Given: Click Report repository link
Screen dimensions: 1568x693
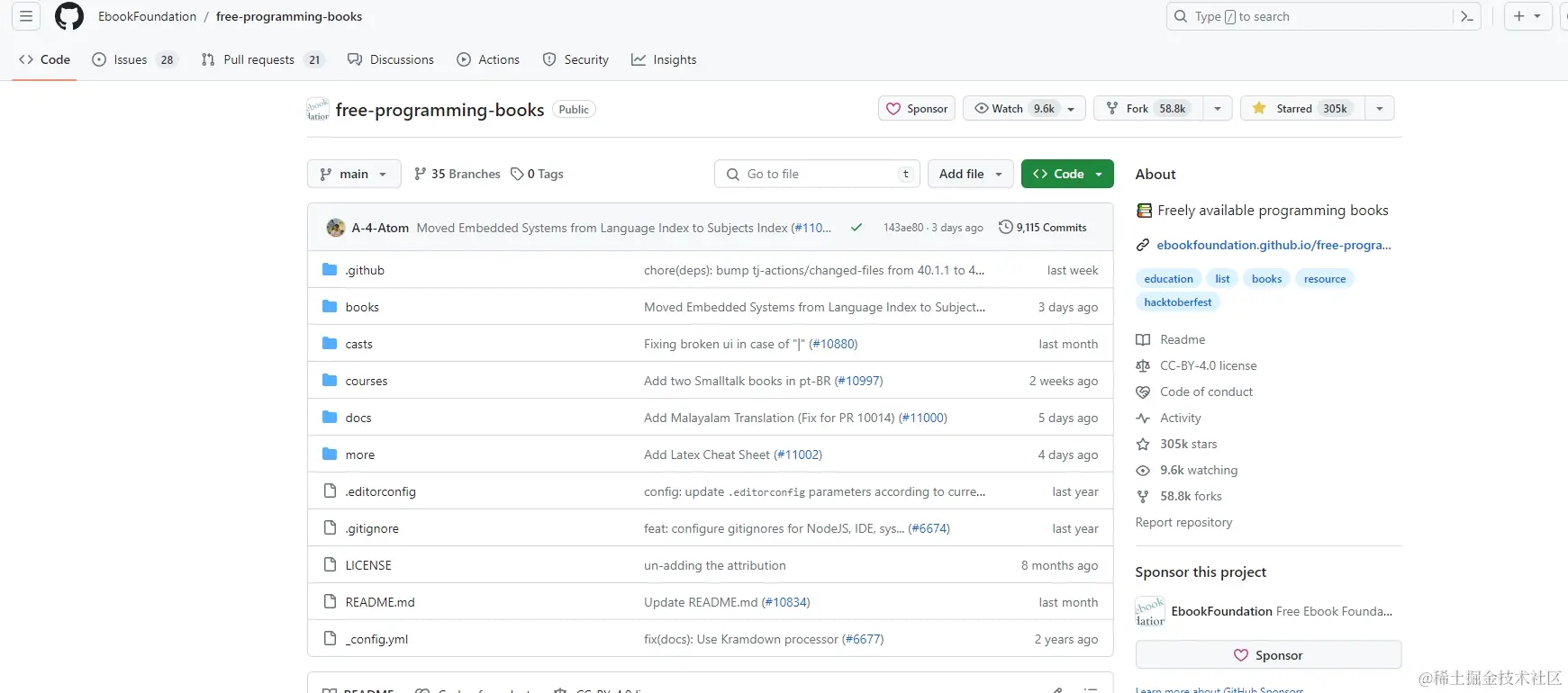Looking at the screenshot, I should pos(1183,522).
